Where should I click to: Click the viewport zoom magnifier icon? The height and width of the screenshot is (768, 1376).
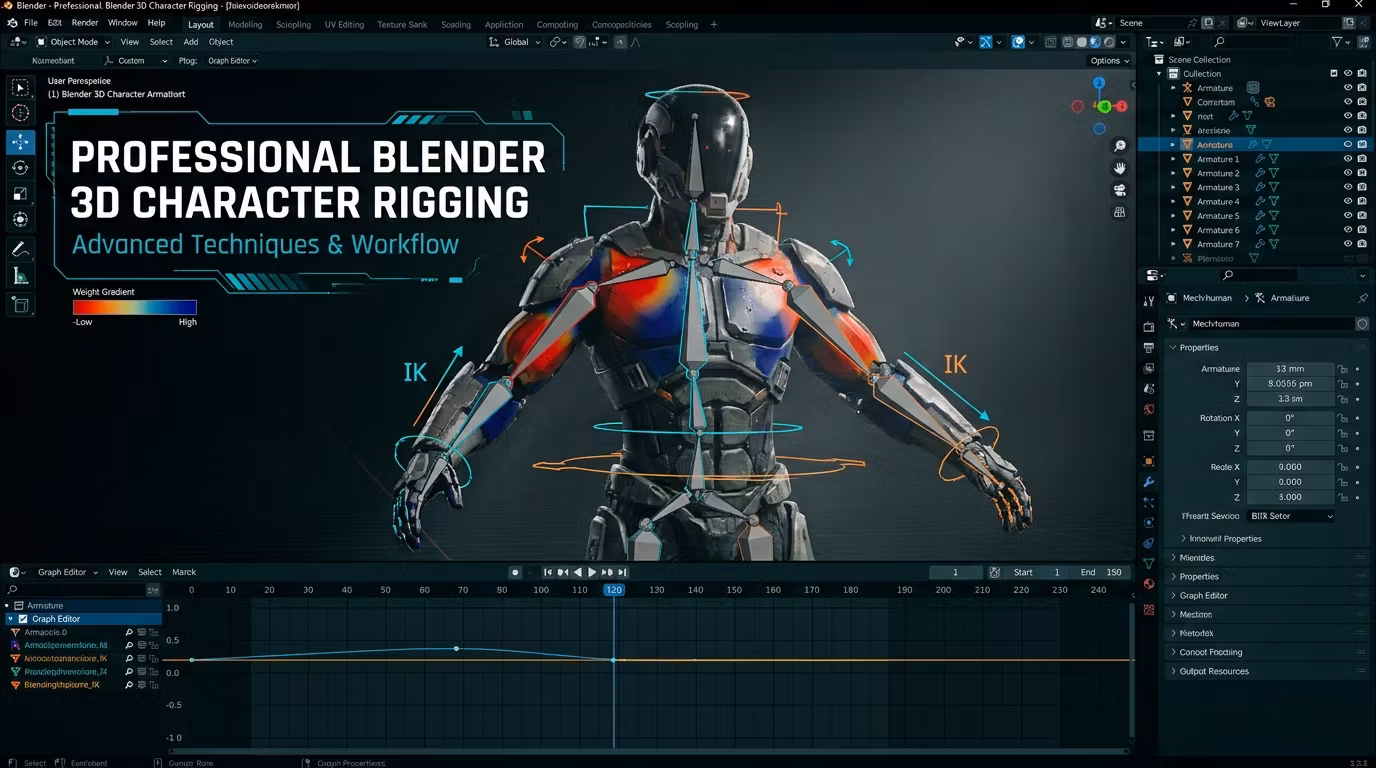[1120, 146]
